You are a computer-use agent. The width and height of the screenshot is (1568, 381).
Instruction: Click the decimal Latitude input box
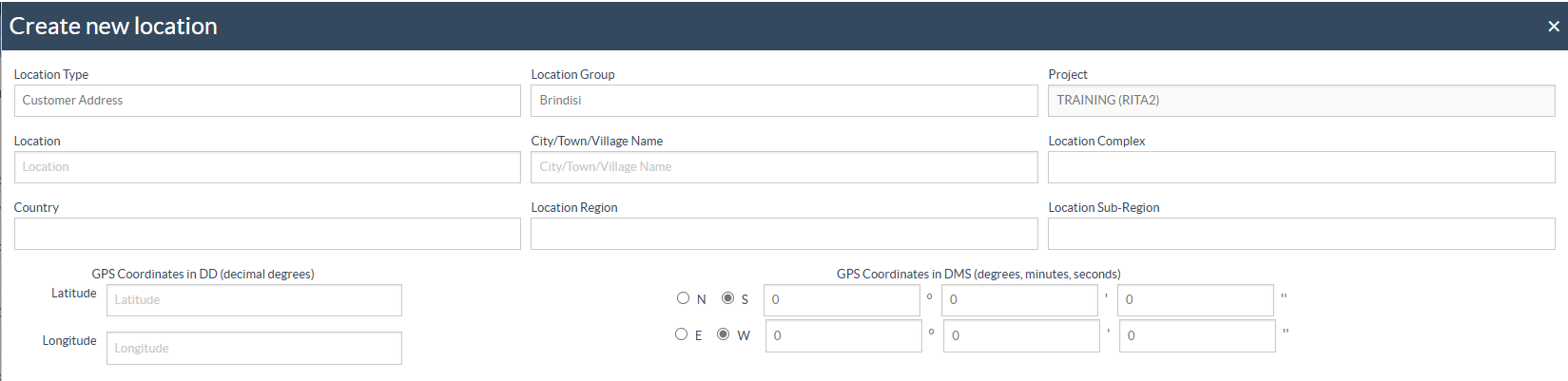point(254,300)
